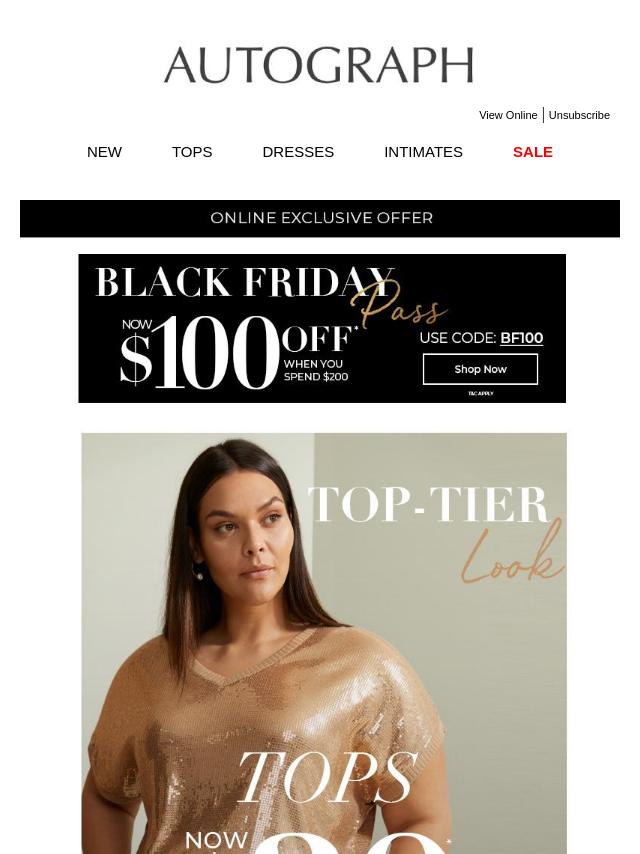The width and height of the screenshot is (640, 854).
Task: Click the AUTOGRAPH brand logo
Action: [319, 65]
